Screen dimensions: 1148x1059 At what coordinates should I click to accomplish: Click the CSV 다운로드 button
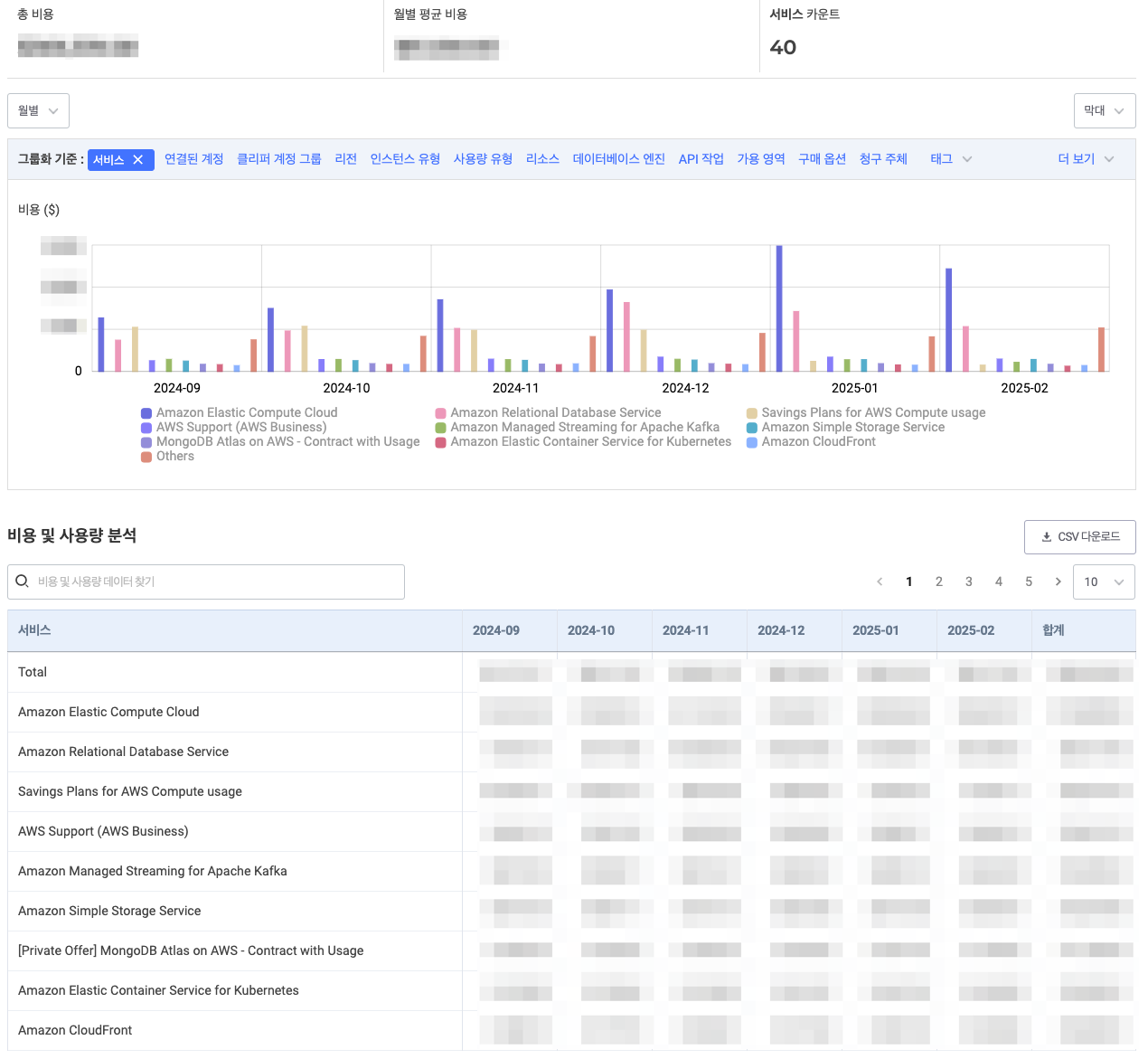point(1079,536)
